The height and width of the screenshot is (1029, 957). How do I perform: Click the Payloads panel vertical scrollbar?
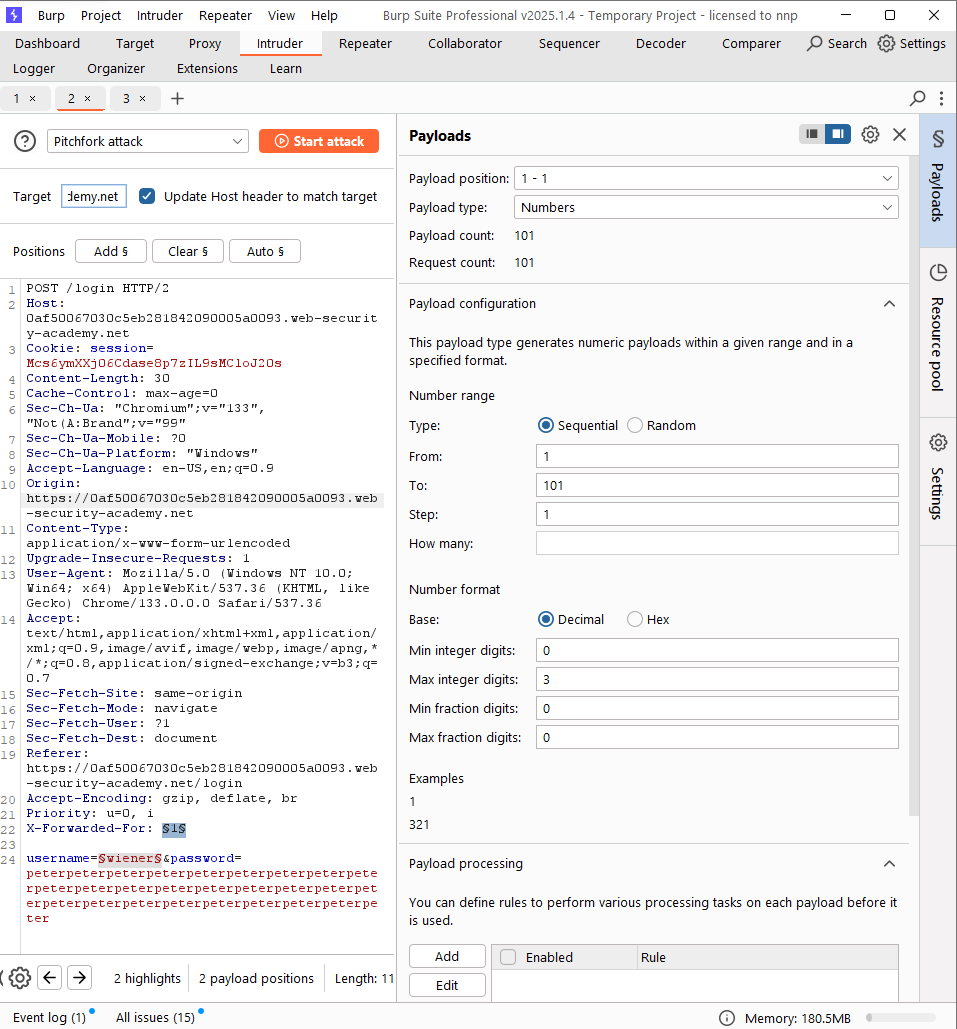[x=914, y=486]
